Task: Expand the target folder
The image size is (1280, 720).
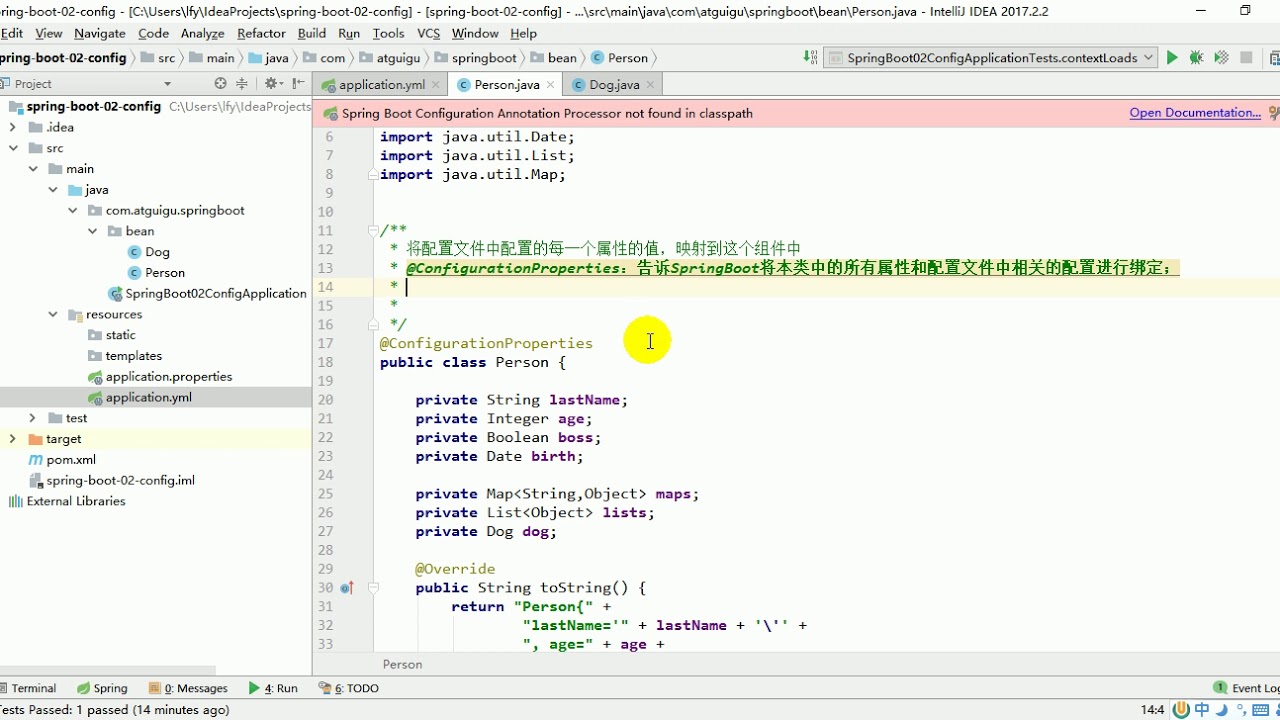Action: (12, 439)
